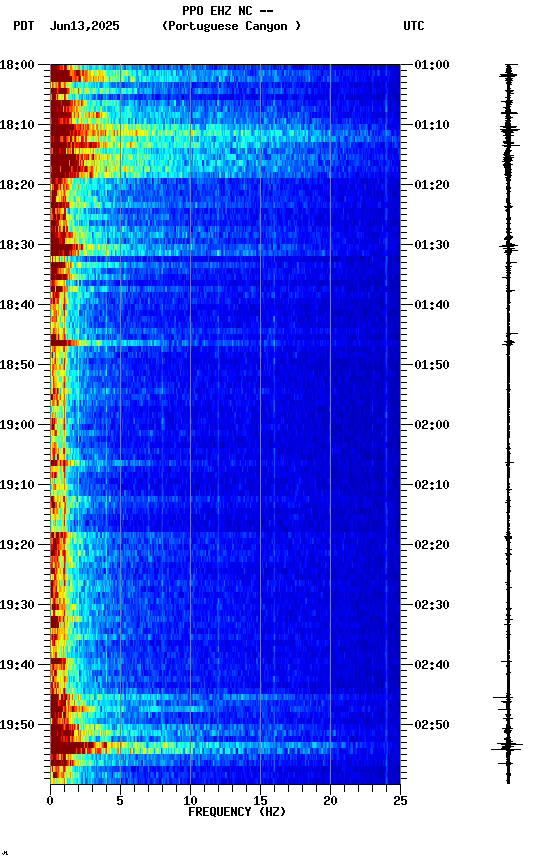Click the 02:20 UTC time label
Screen dimensions: 552x864
click(432, 546)
